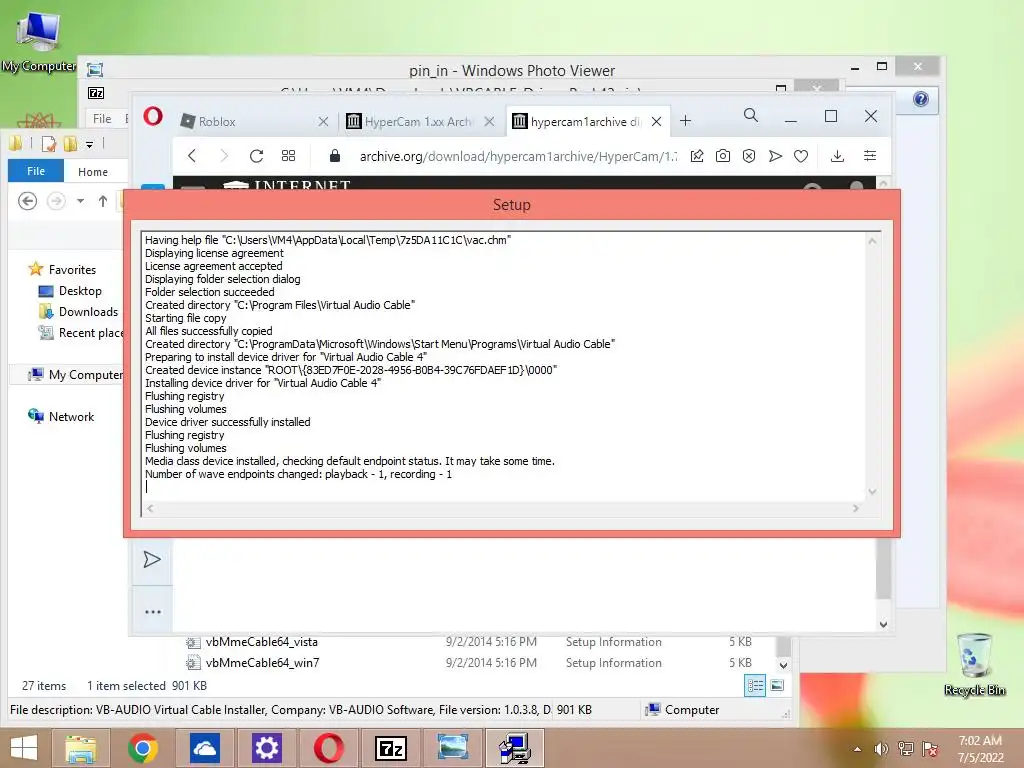The image size is (1024, 768).
Task: Open the Recycle Bin desktop icon
Action: (975, 664)
